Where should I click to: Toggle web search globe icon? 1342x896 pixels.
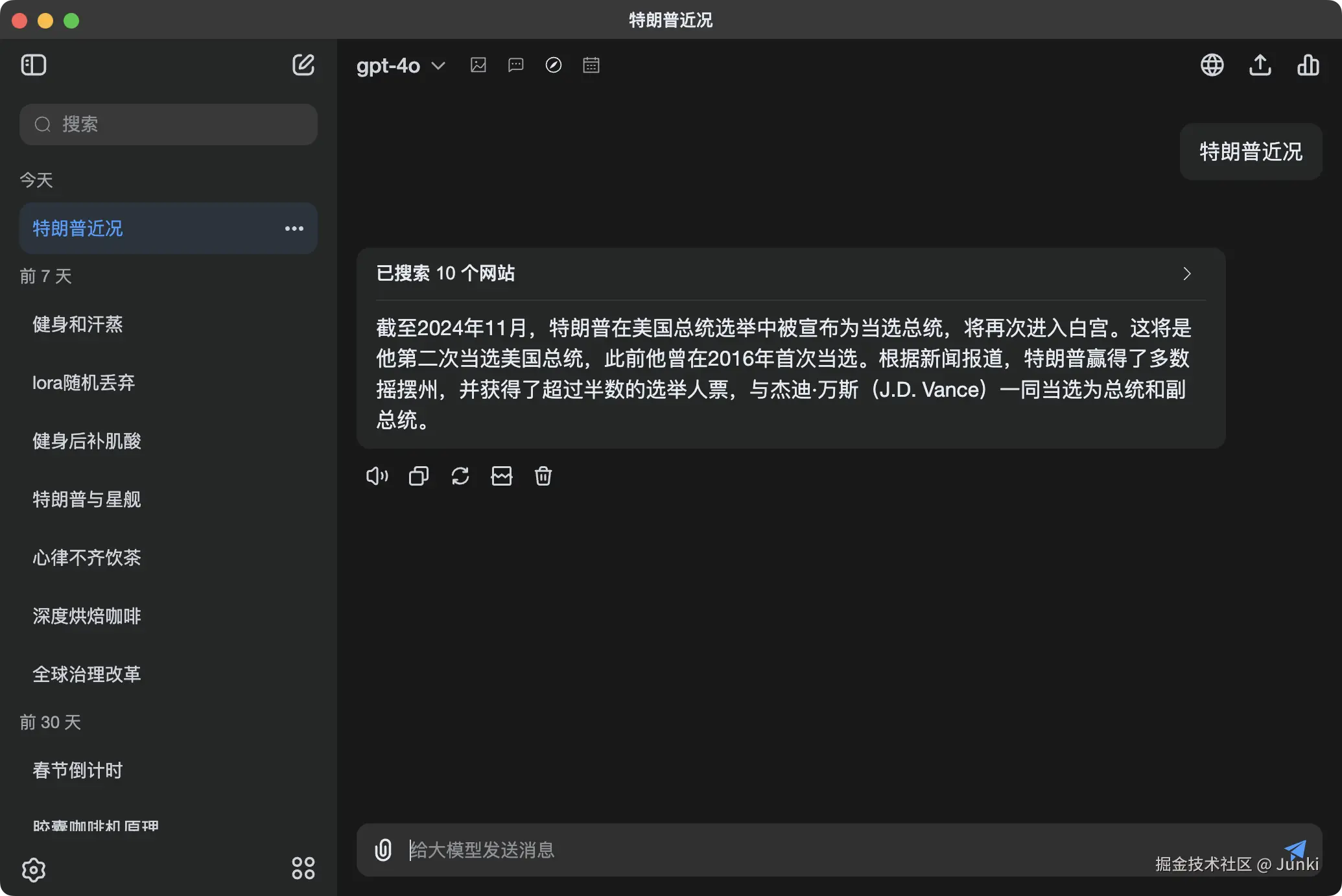[1212, 65]
